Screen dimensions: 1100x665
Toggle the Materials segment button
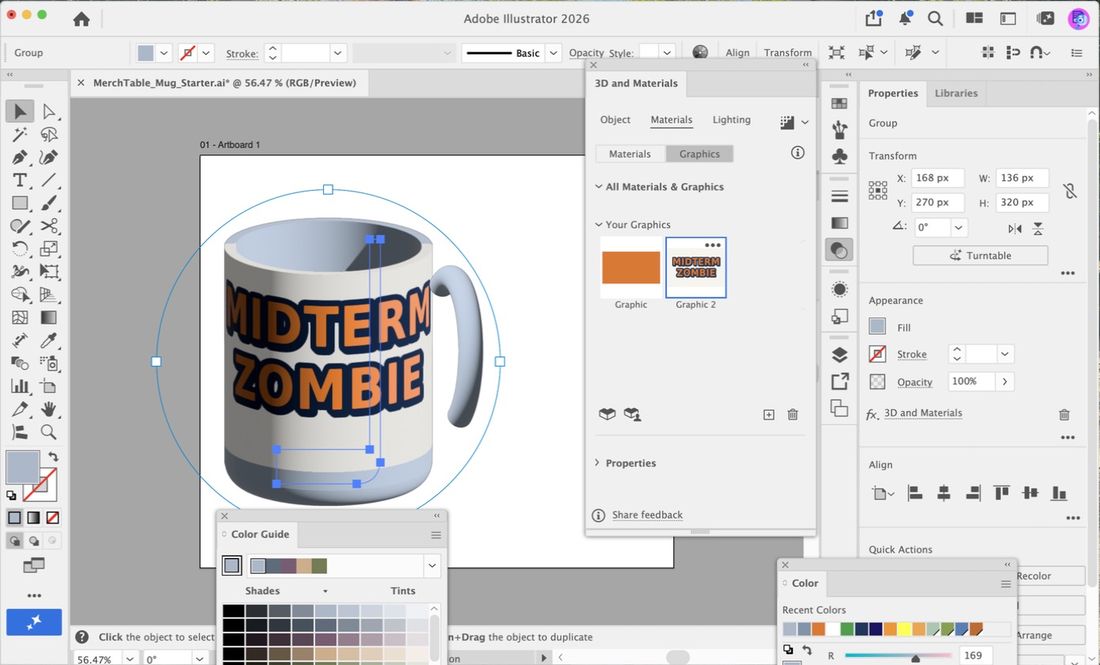coord(630,154)
